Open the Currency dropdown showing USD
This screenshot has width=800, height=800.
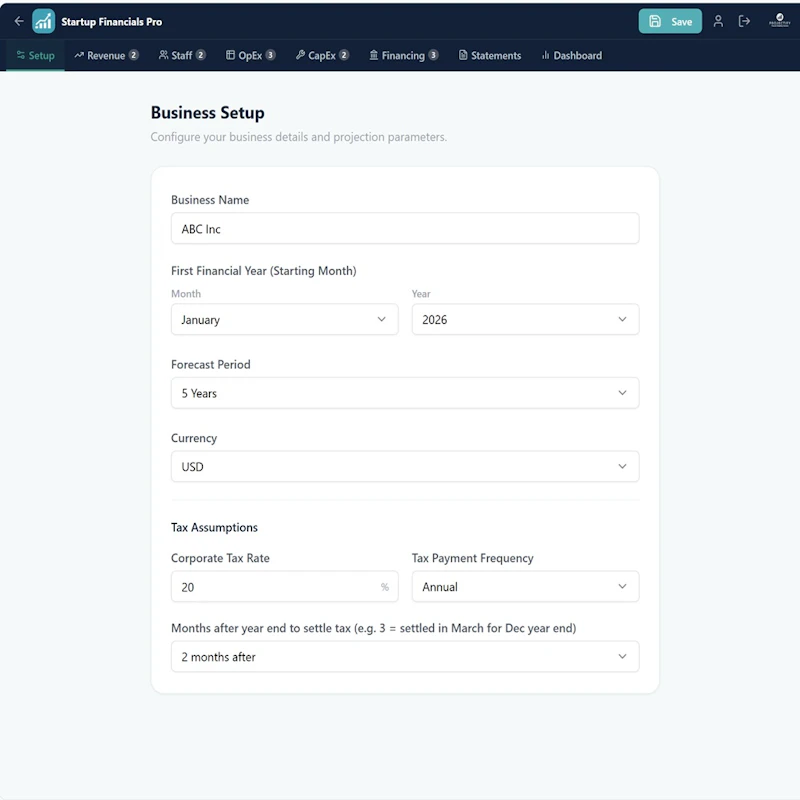pyautogui.click(x=405, y=466)
